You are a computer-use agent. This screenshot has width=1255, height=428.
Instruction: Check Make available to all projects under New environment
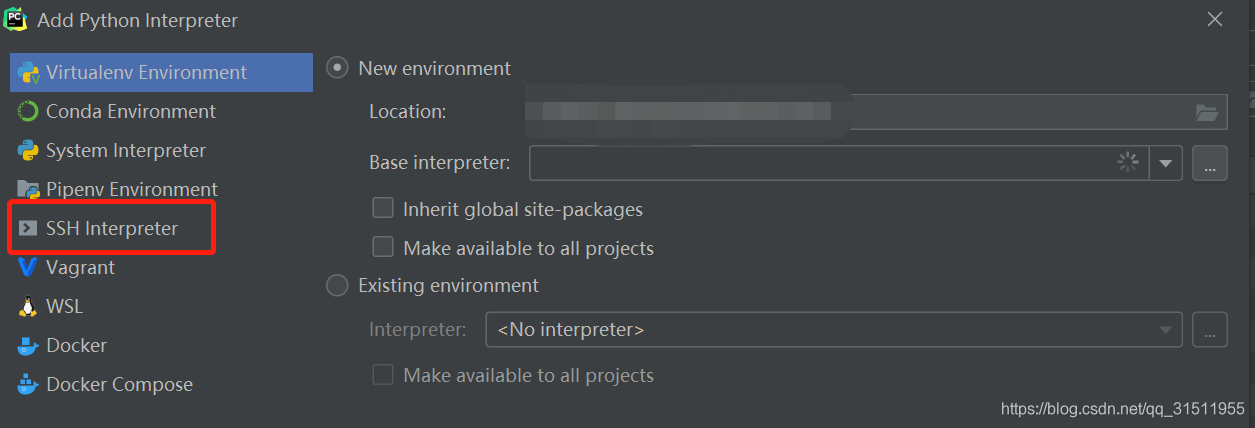(x=382, y=247)
